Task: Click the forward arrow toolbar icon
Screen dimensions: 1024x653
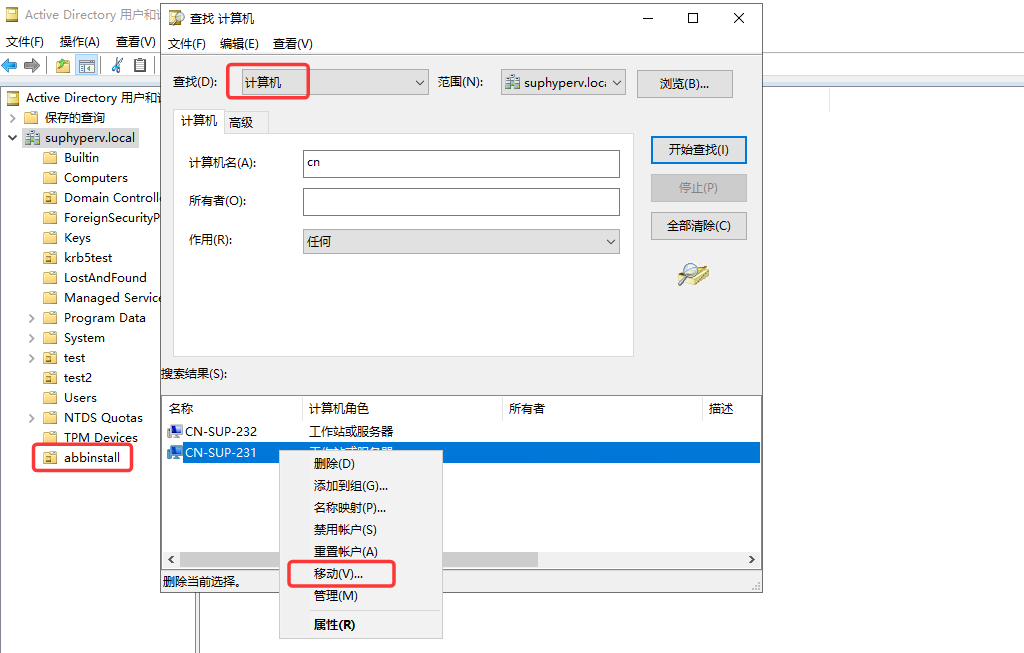Action: click(32, 65)
